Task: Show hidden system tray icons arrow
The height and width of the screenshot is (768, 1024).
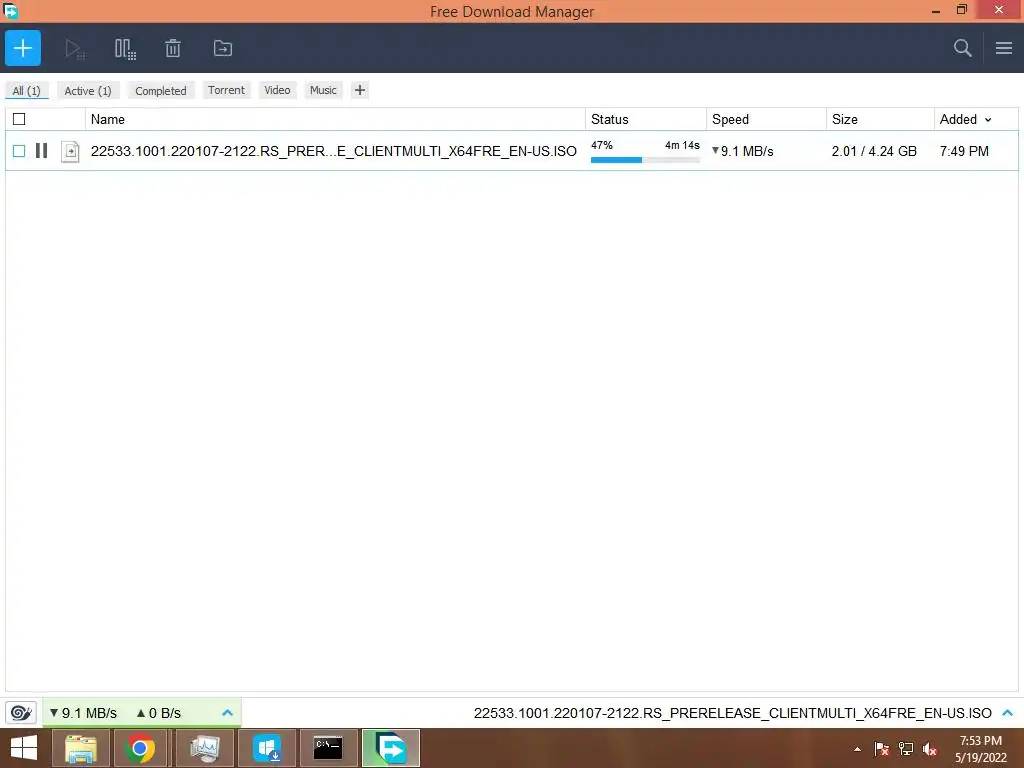Action: click(857, 749)
